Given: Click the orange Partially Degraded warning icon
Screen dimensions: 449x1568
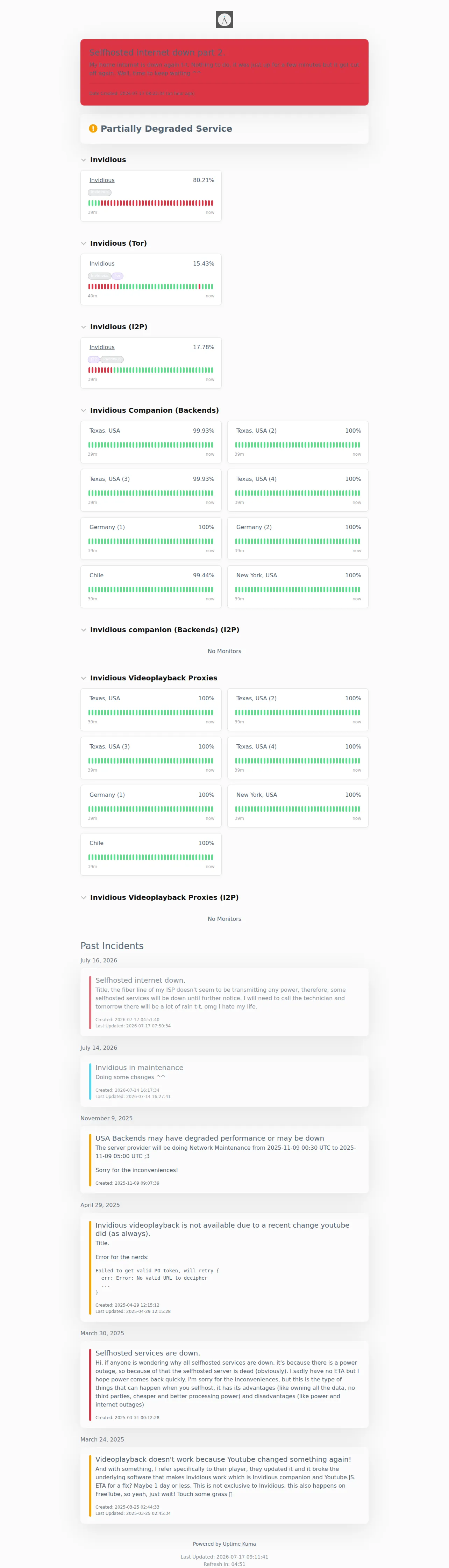Looking at the screenshot, I should [93, 129].
